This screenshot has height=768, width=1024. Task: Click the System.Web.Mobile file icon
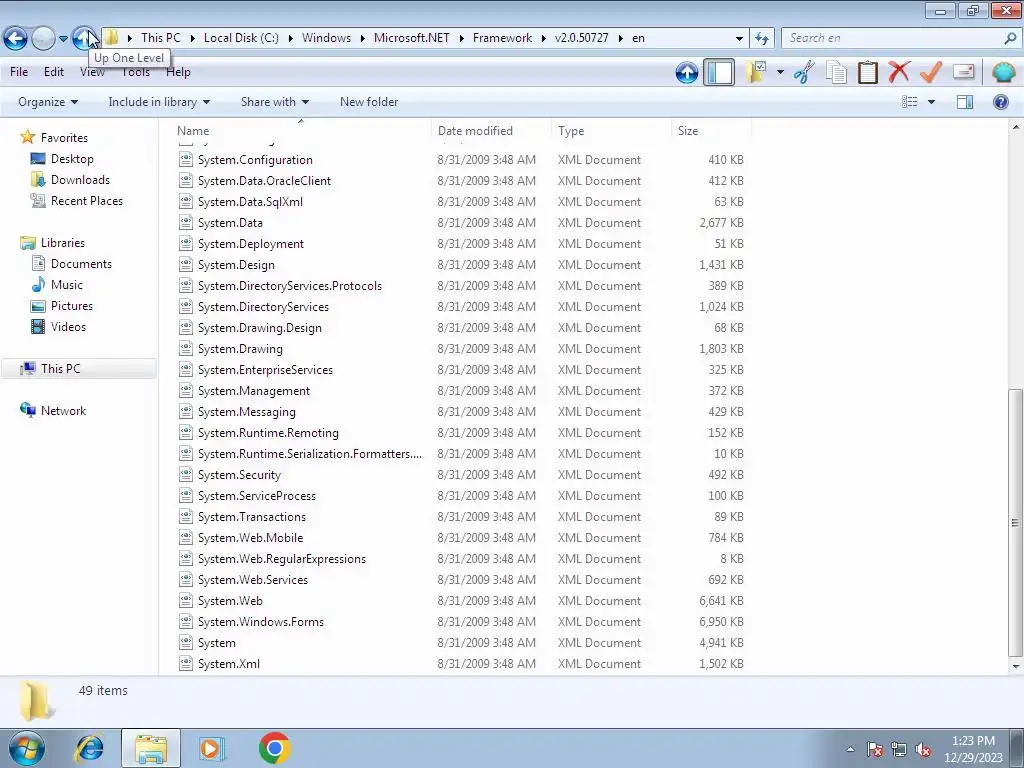point(186,537)
